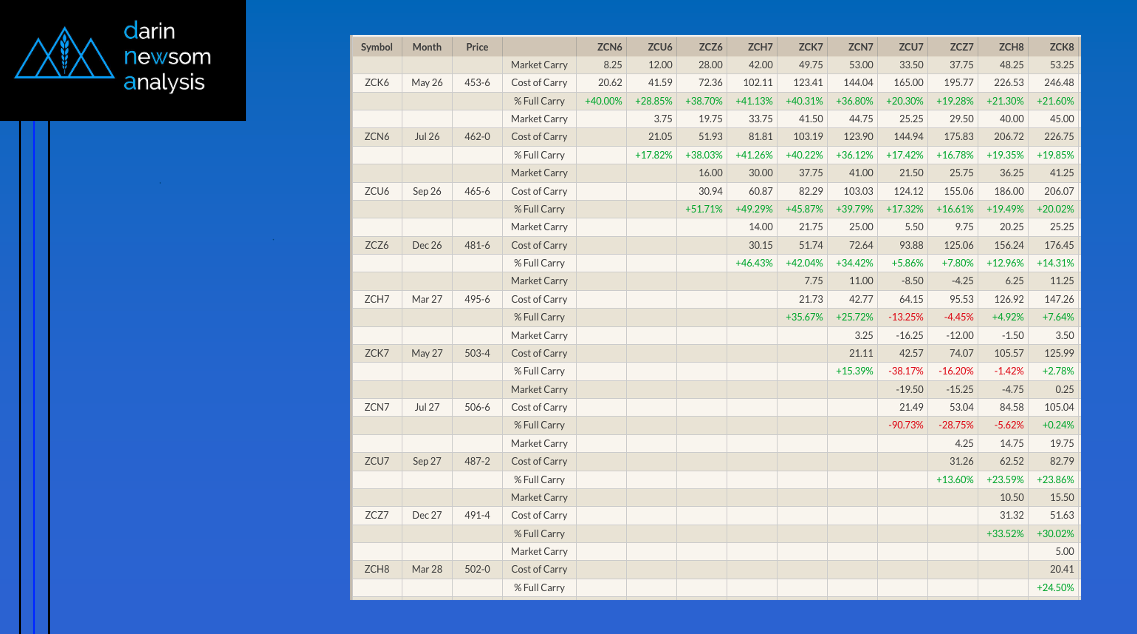Viewport: 1137px width, 634px height.
Task: Open the ZCU6 symbol in the Symbol column
Action: (377, 191)
